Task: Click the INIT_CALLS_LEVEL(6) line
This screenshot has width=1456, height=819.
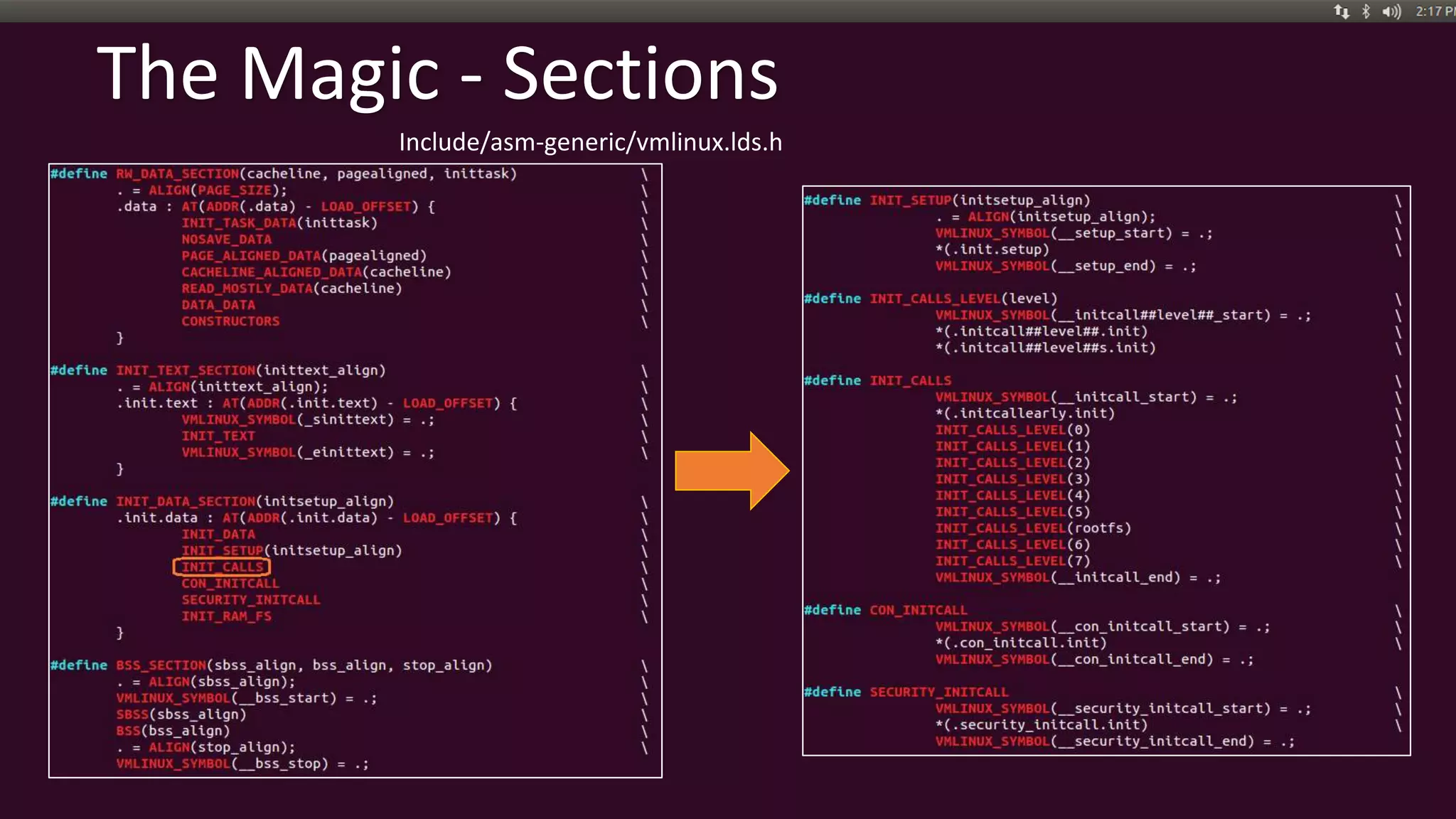Action: pos(1013,545)
